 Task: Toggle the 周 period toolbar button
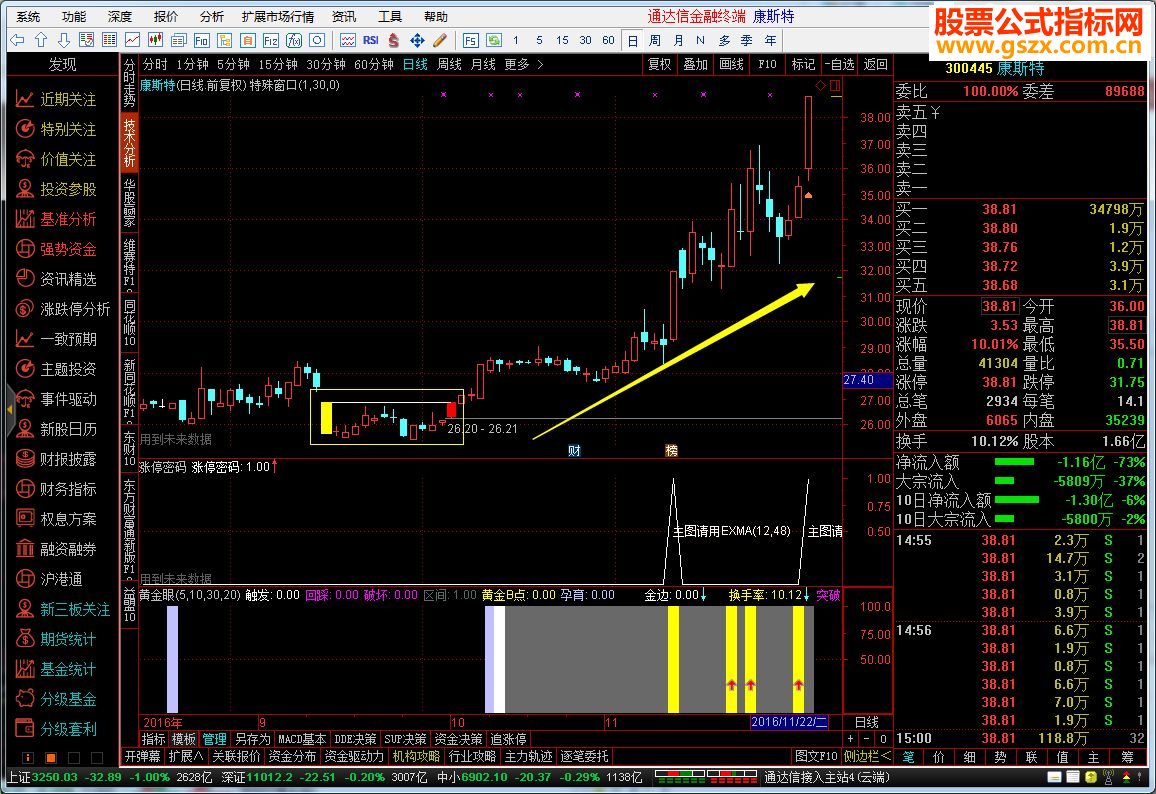655,40
